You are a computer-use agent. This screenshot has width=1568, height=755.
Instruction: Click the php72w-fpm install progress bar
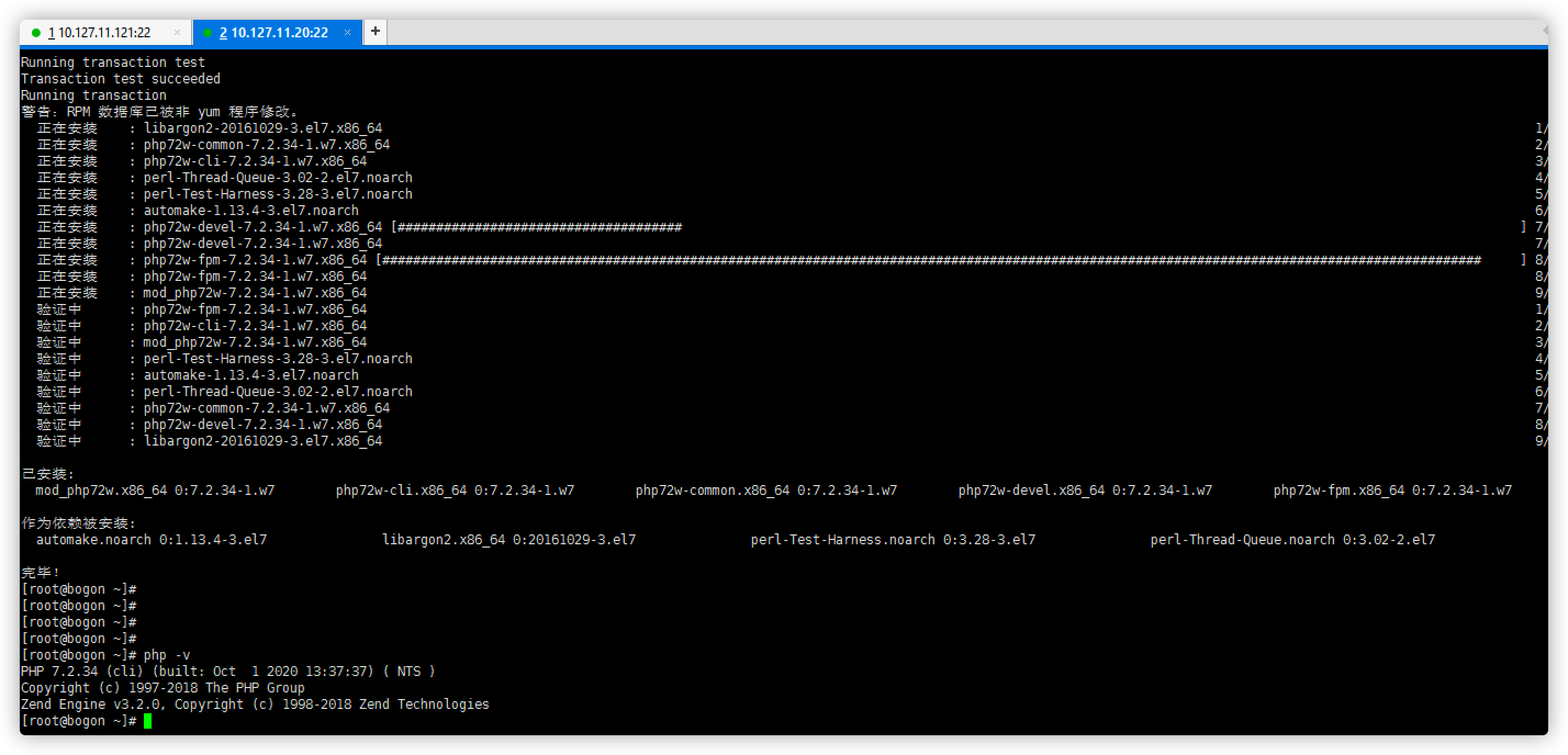931,261
